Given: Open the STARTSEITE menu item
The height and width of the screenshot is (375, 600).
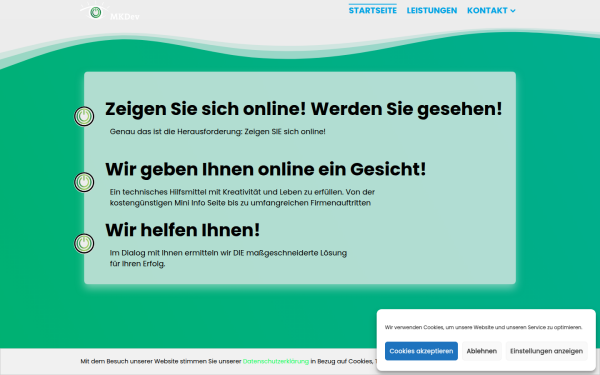Looking at the screenshot, I should click(x=373, y=10).
